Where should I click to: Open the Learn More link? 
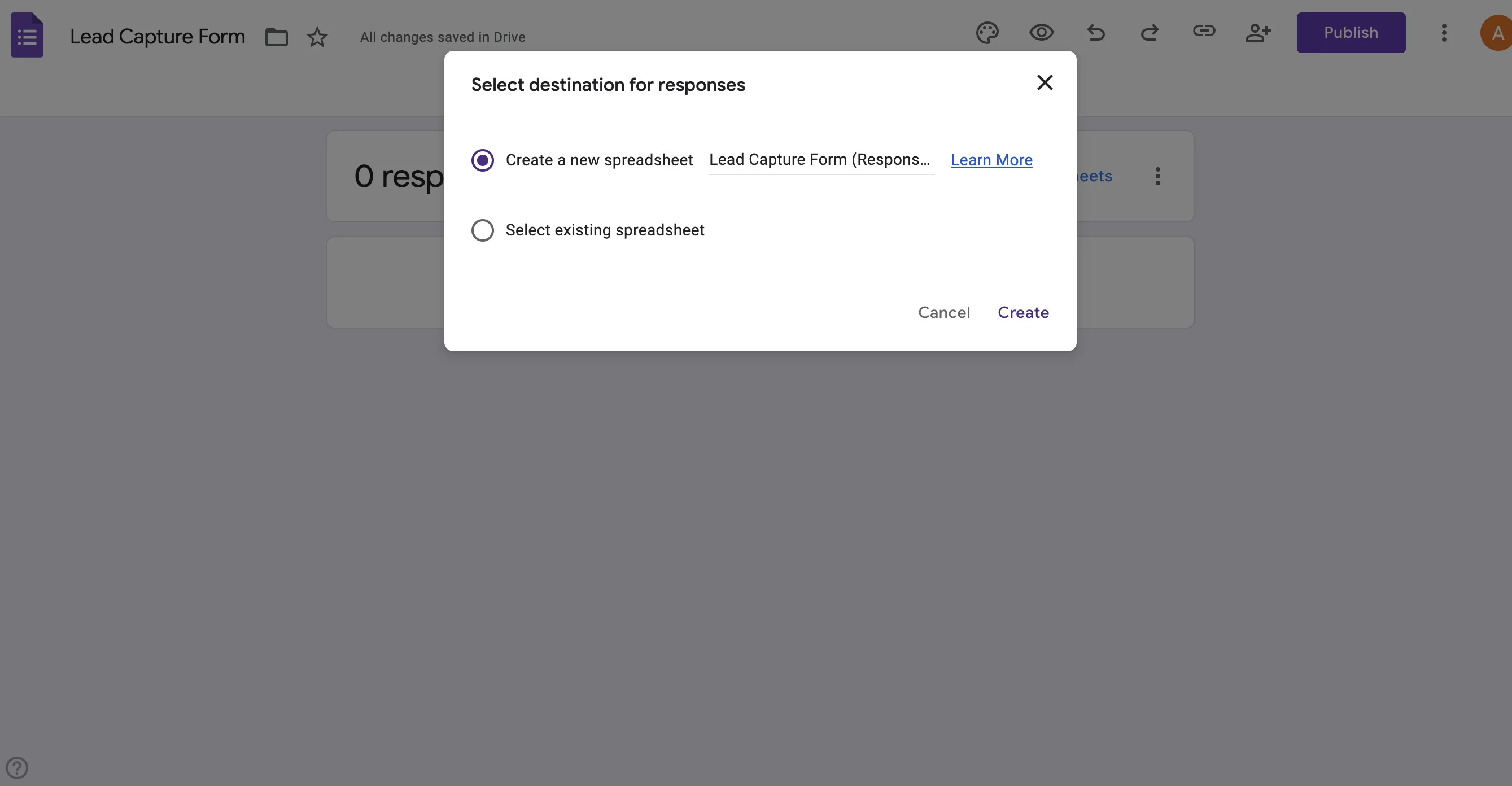pyautogui.click(x=991, y=160)
